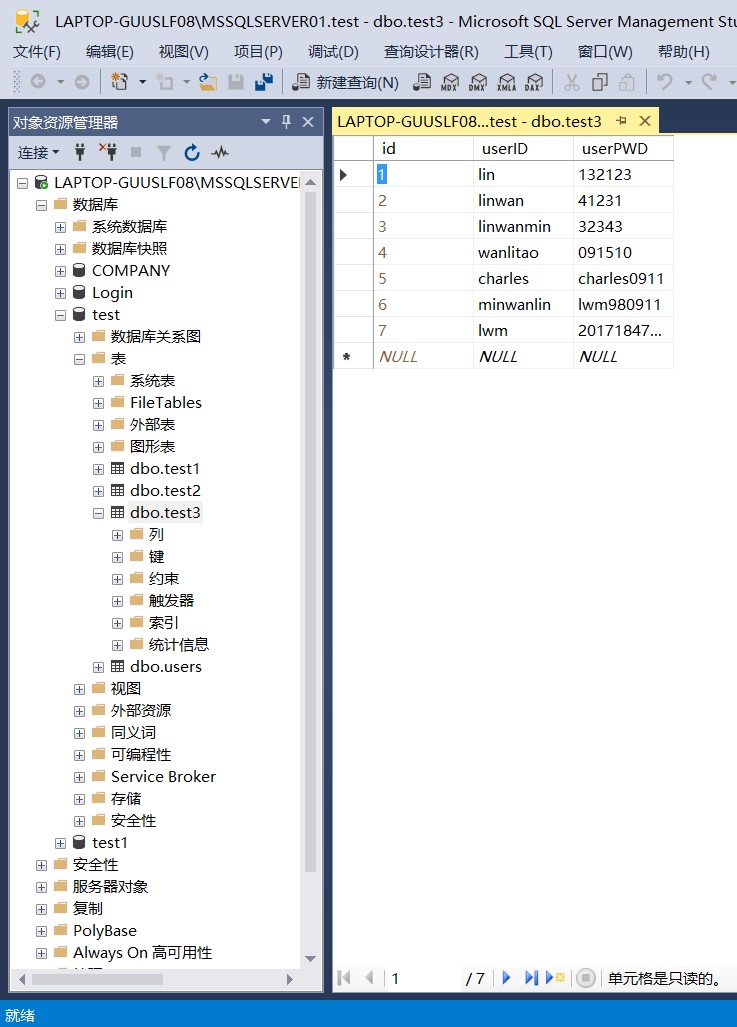Collapse the test database node
The height and width of the screenshot is (1027, 737).
tap(60, 315)
